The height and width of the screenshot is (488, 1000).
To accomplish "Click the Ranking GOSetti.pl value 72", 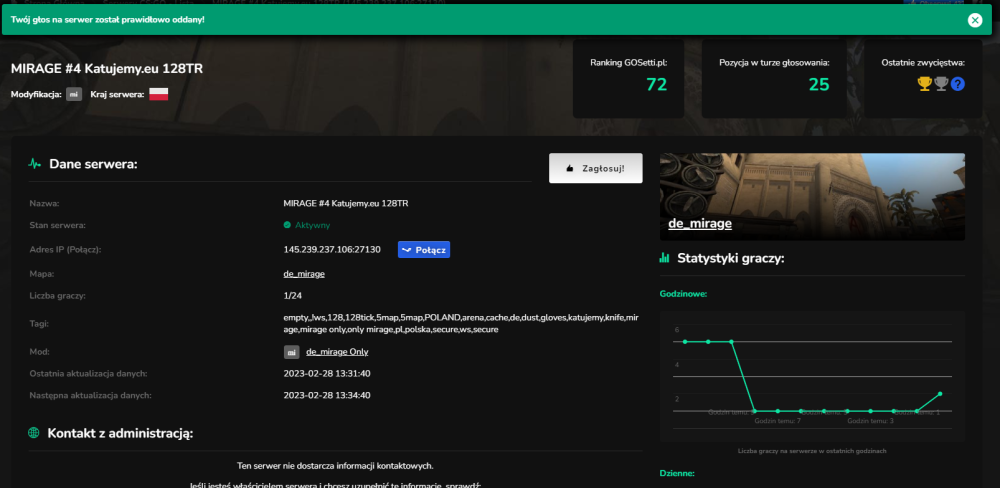I will (x=656, y=84).
